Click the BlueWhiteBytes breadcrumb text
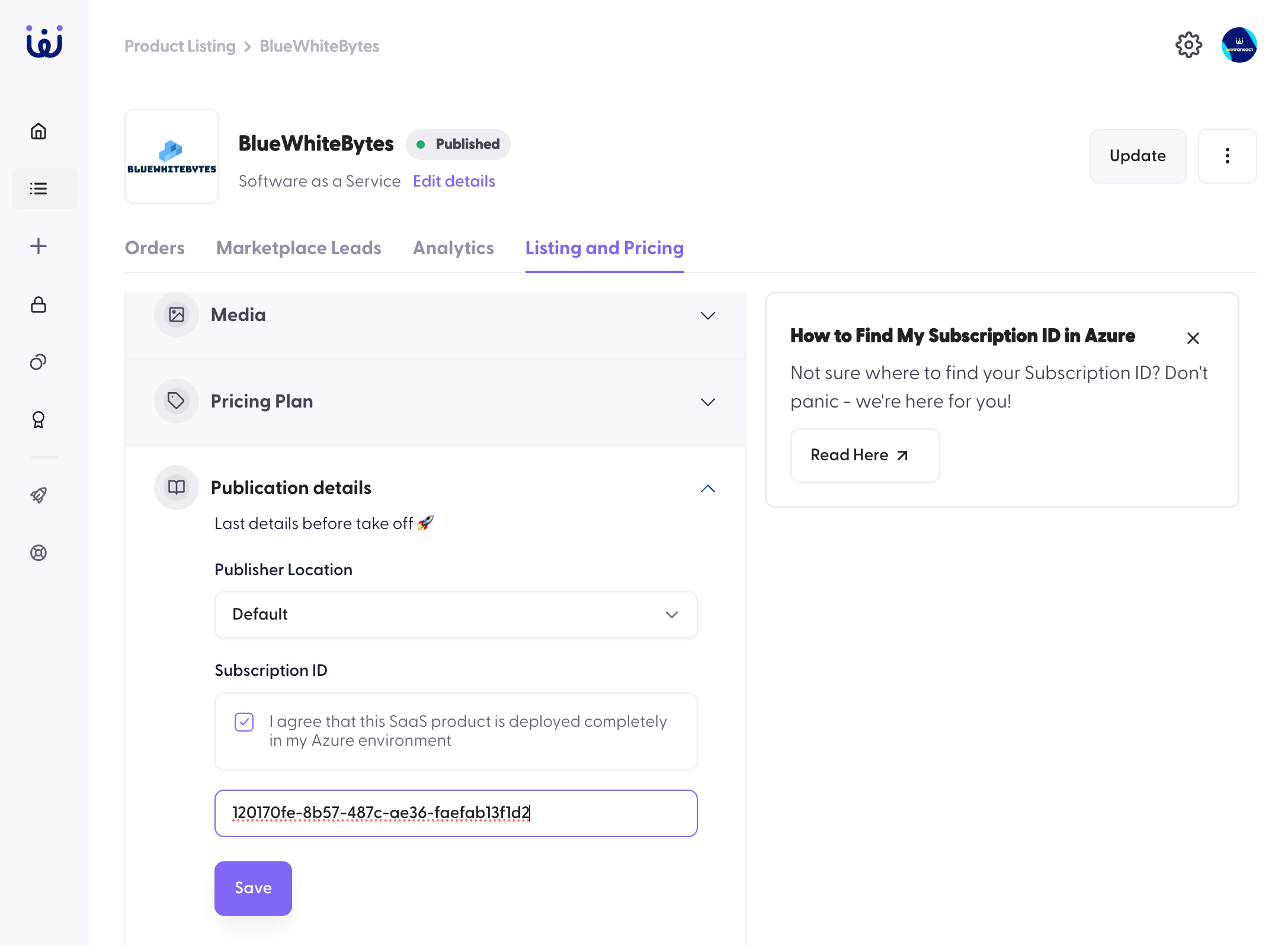 pos(319,46)
